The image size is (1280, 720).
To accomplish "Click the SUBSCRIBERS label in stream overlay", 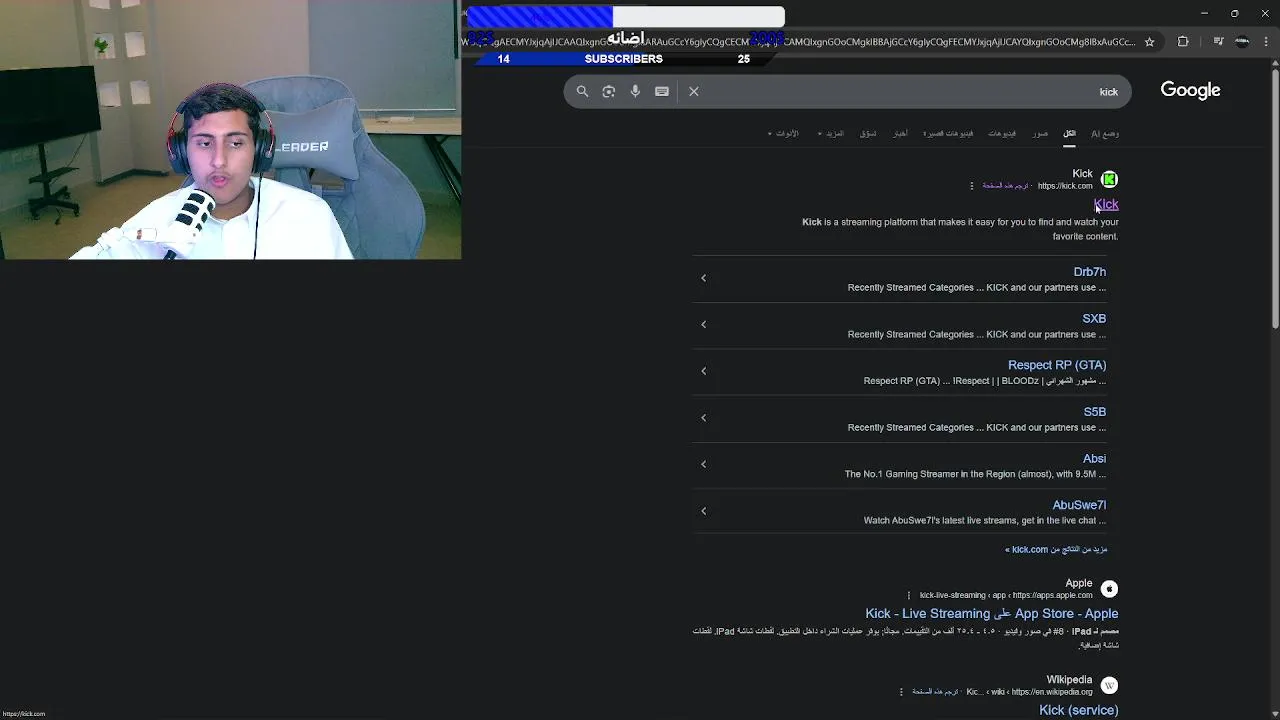I will pyautogui.click(x=623, y=59).
